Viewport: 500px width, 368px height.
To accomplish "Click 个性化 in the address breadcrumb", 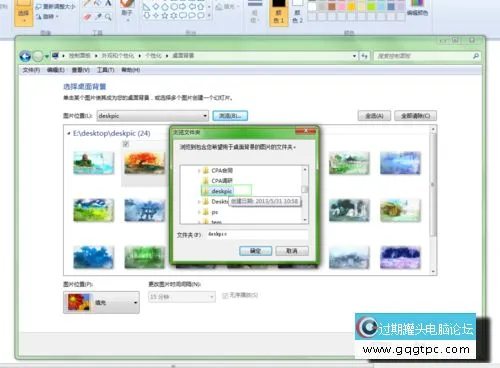I will pyautogui.click(x=153, y=56).
